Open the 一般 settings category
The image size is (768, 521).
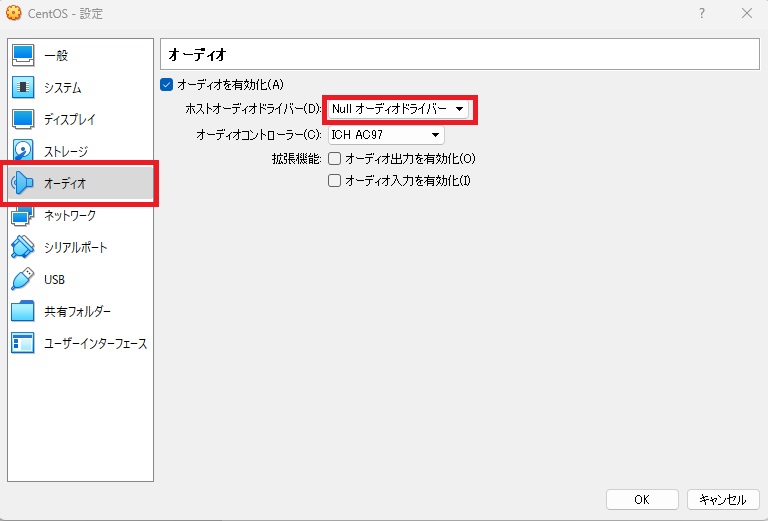pyautogui.click(x=56, y=55)
